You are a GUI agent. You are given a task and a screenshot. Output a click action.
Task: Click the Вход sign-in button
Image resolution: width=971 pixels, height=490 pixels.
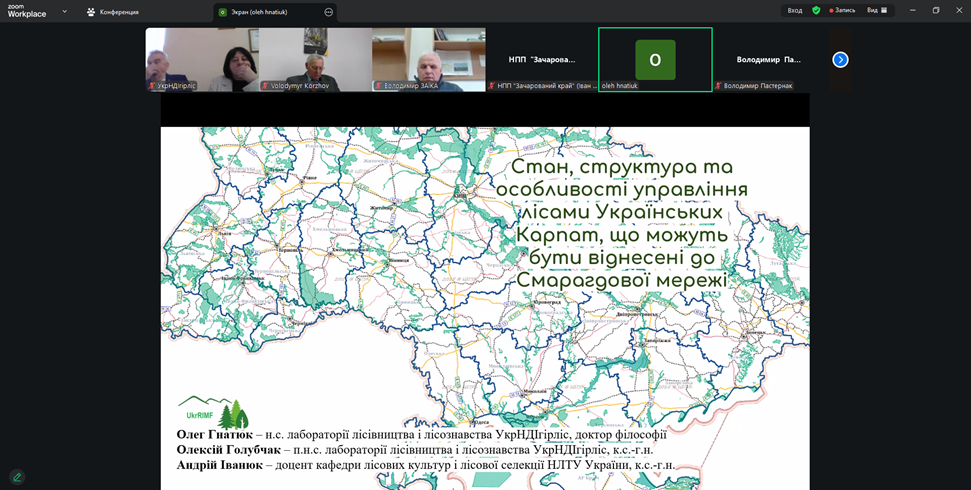point(794,11)
